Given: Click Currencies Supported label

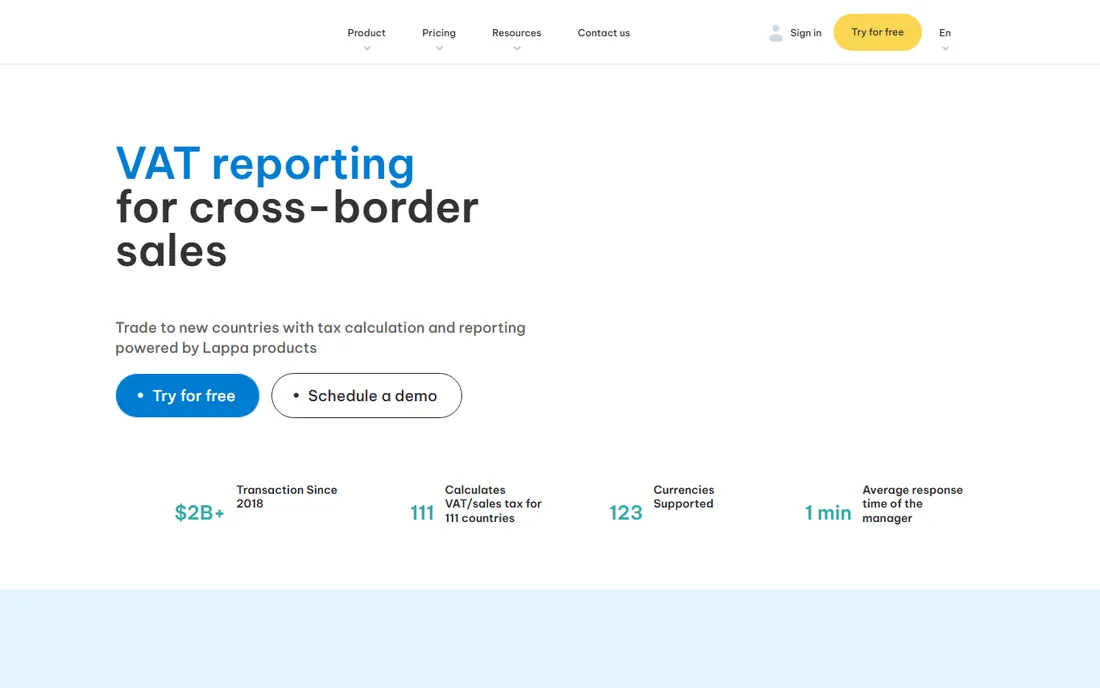Looking at the screenshot, I should (x=683, y=497).
